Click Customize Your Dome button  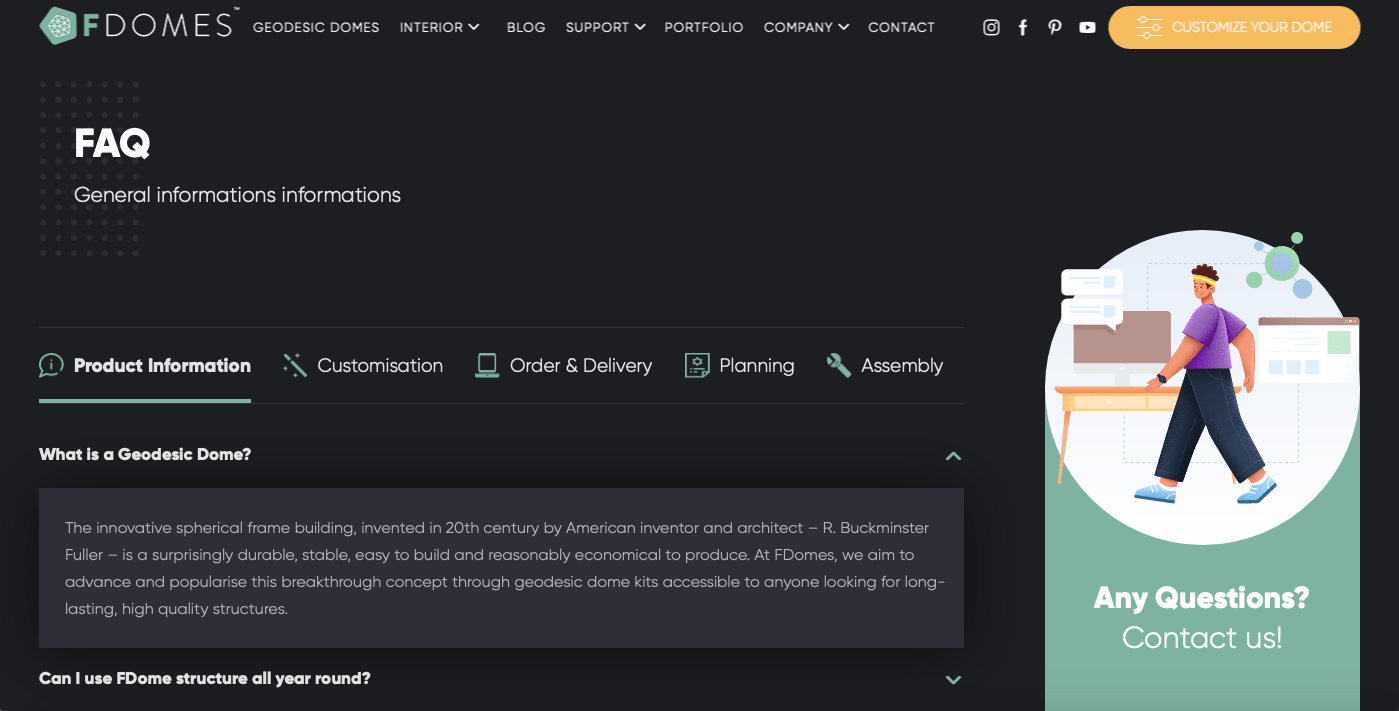pyautogui.click(x=1234, y=28)
